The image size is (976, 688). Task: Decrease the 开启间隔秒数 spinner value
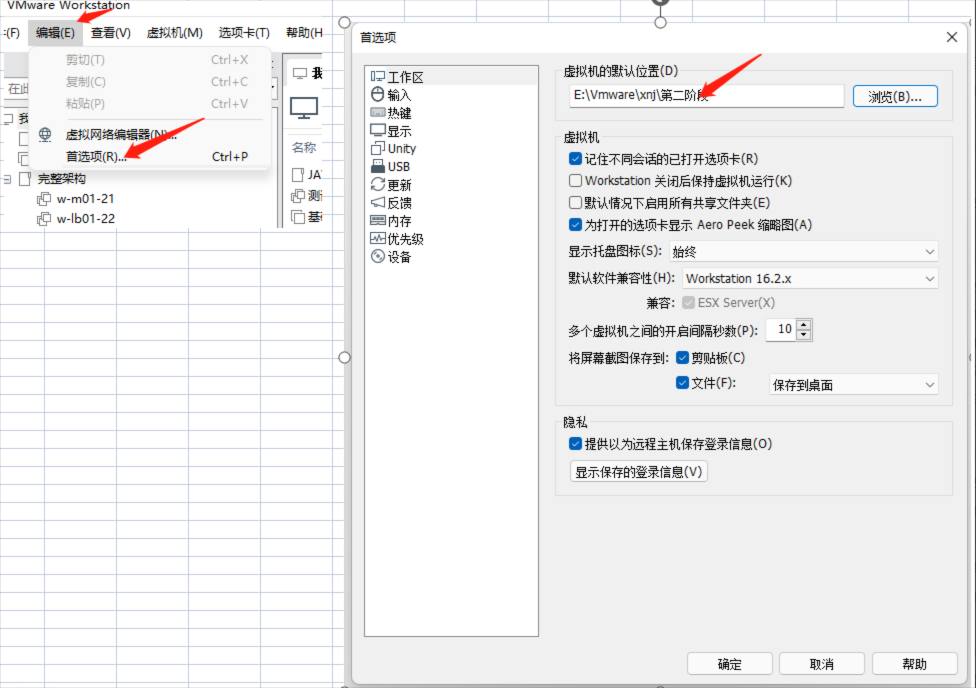point(804,335)
